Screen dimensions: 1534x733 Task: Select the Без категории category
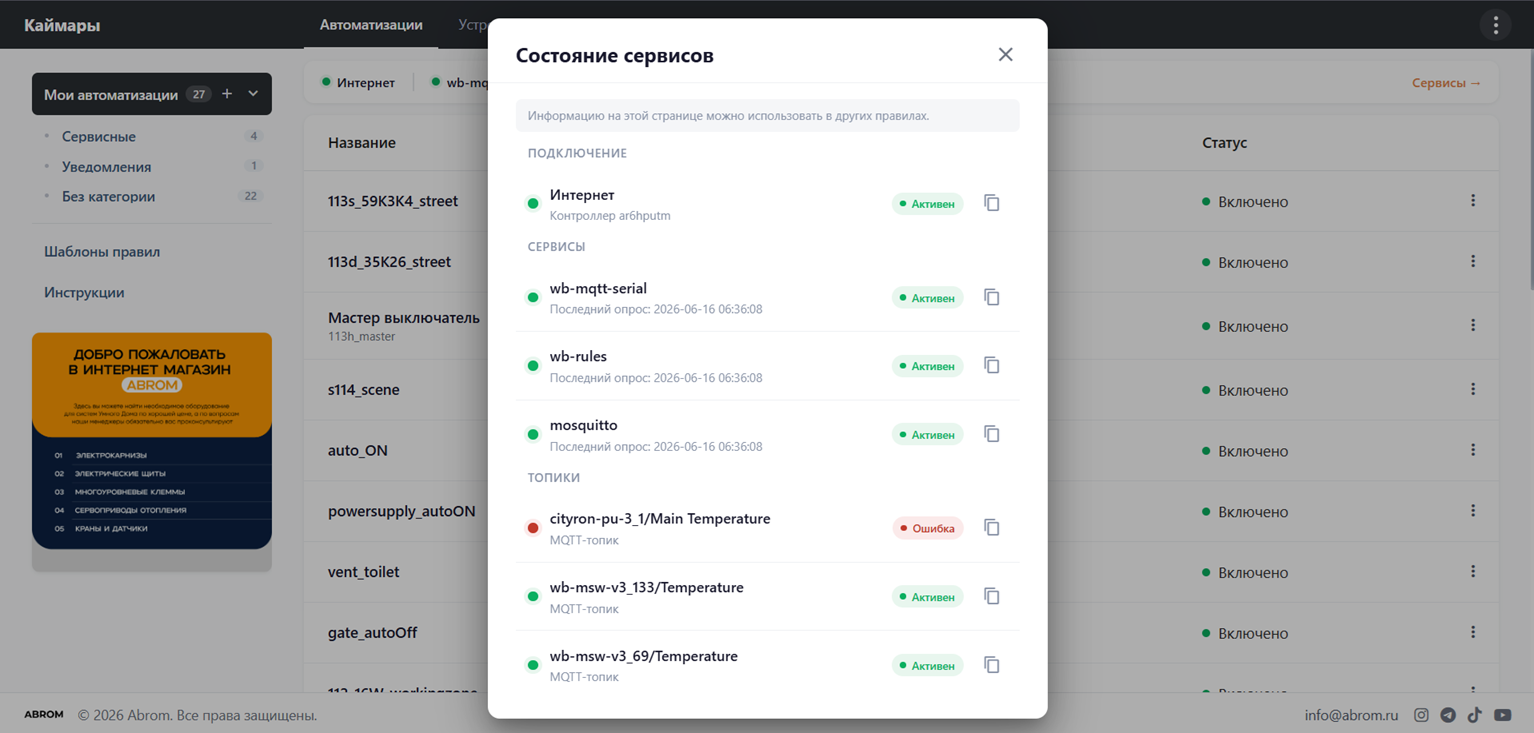point(108,197)
